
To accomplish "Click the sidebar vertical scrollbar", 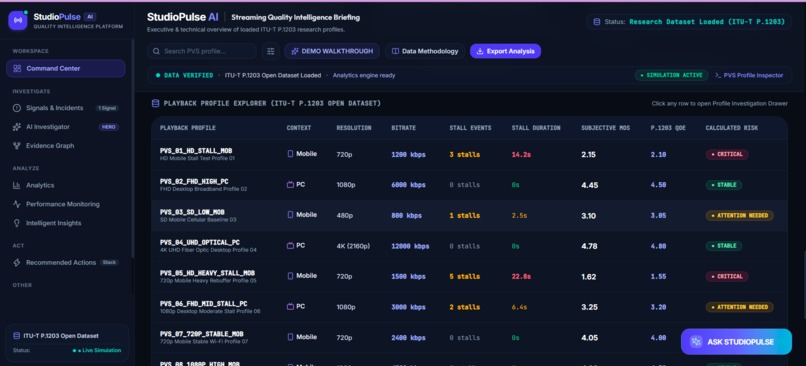I will coord(133,149).
